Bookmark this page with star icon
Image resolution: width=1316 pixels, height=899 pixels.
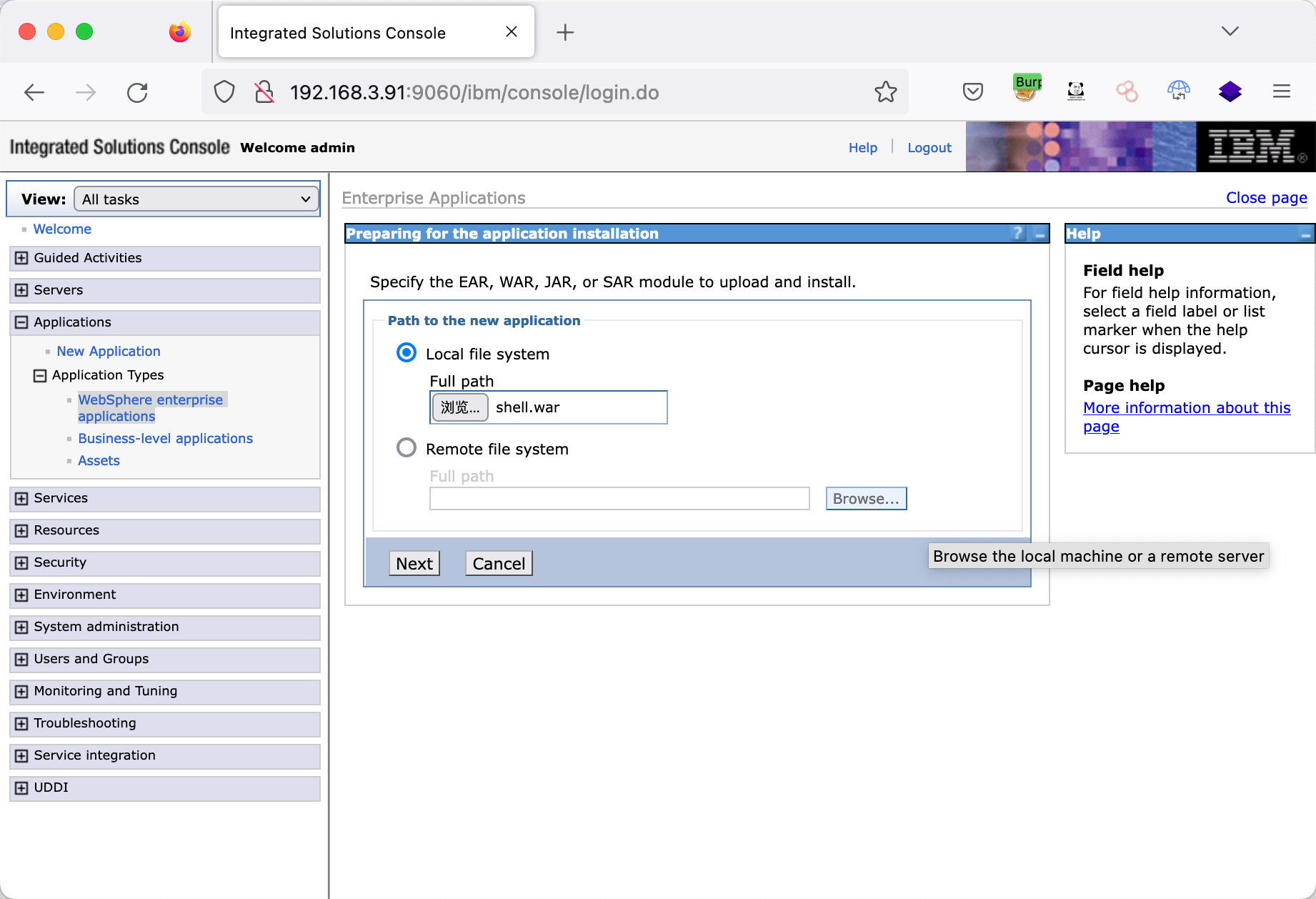885,92
